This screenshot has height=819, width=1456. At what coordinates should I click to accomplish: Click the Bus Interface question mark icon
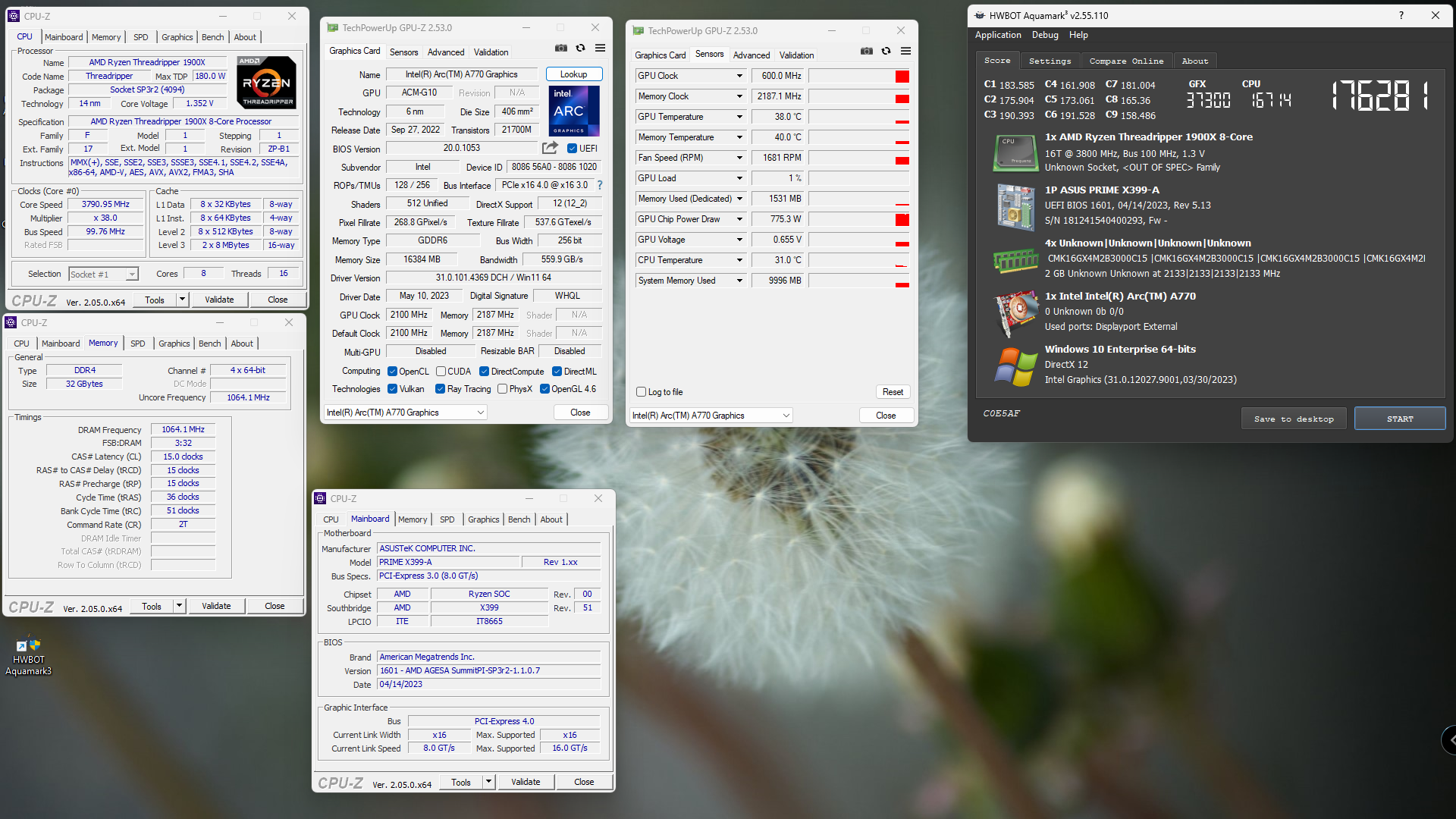click(600, 185)
